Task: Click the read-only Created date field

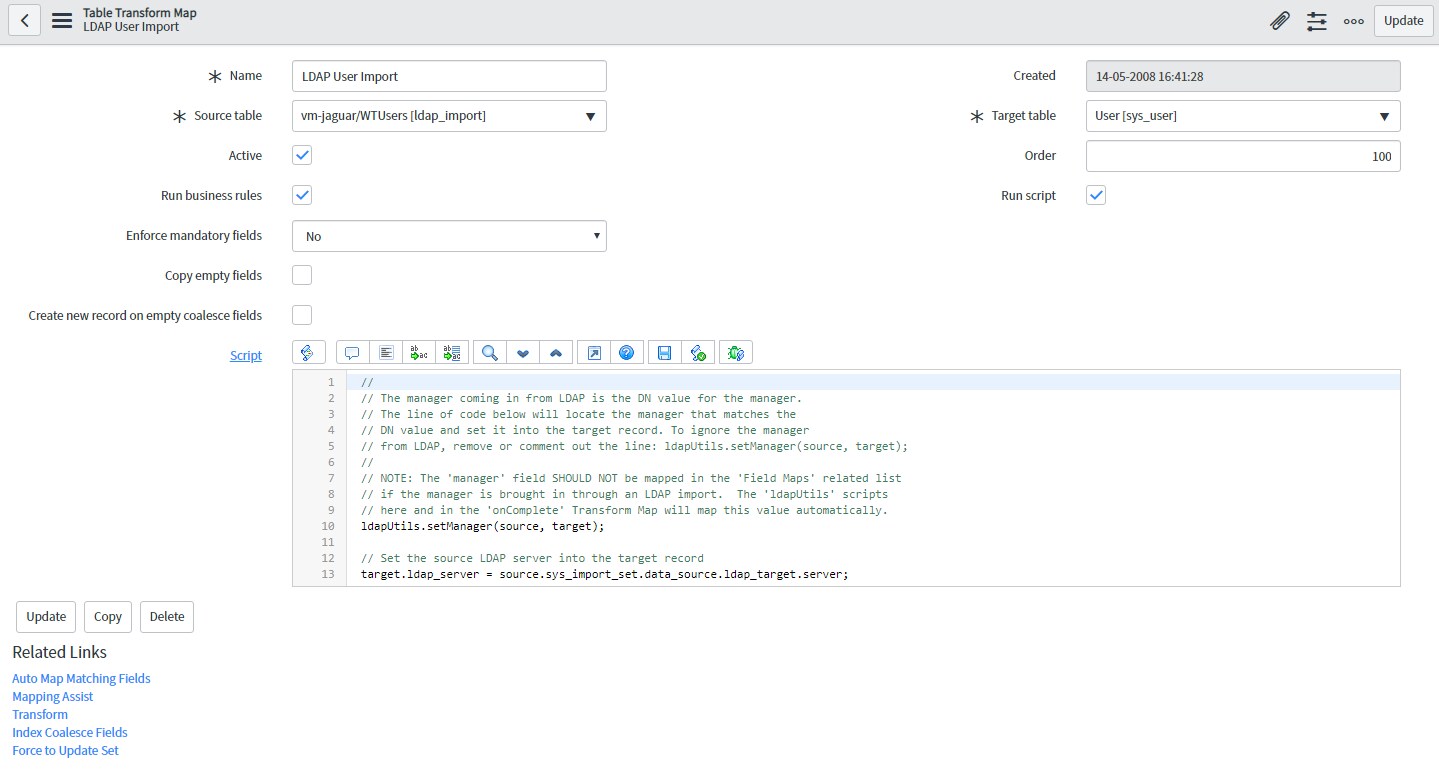Action: tap(1243, 76)
